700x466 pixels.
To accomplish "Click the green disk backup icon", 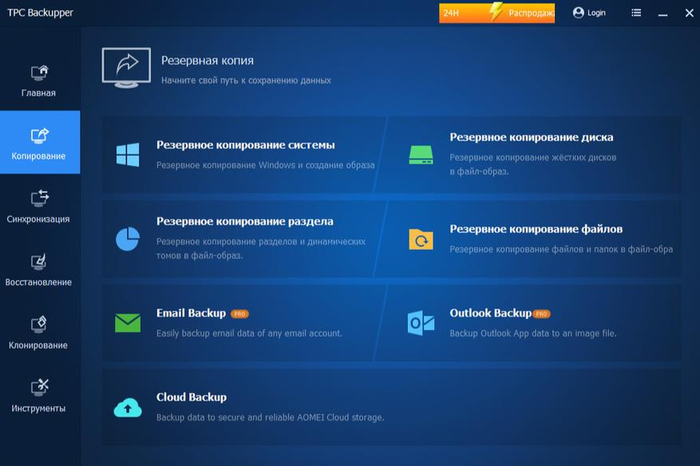I will click(x=419, y=154).
